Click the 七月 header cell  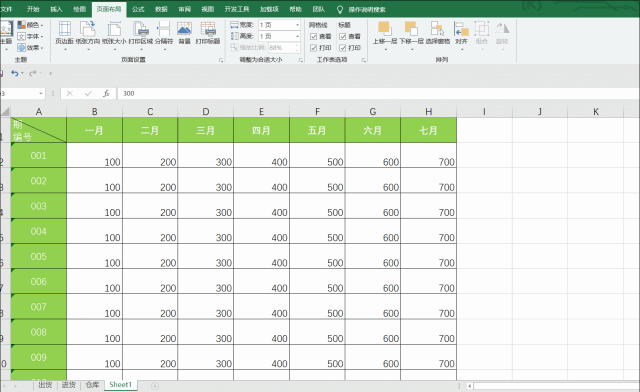pos(429,130)
